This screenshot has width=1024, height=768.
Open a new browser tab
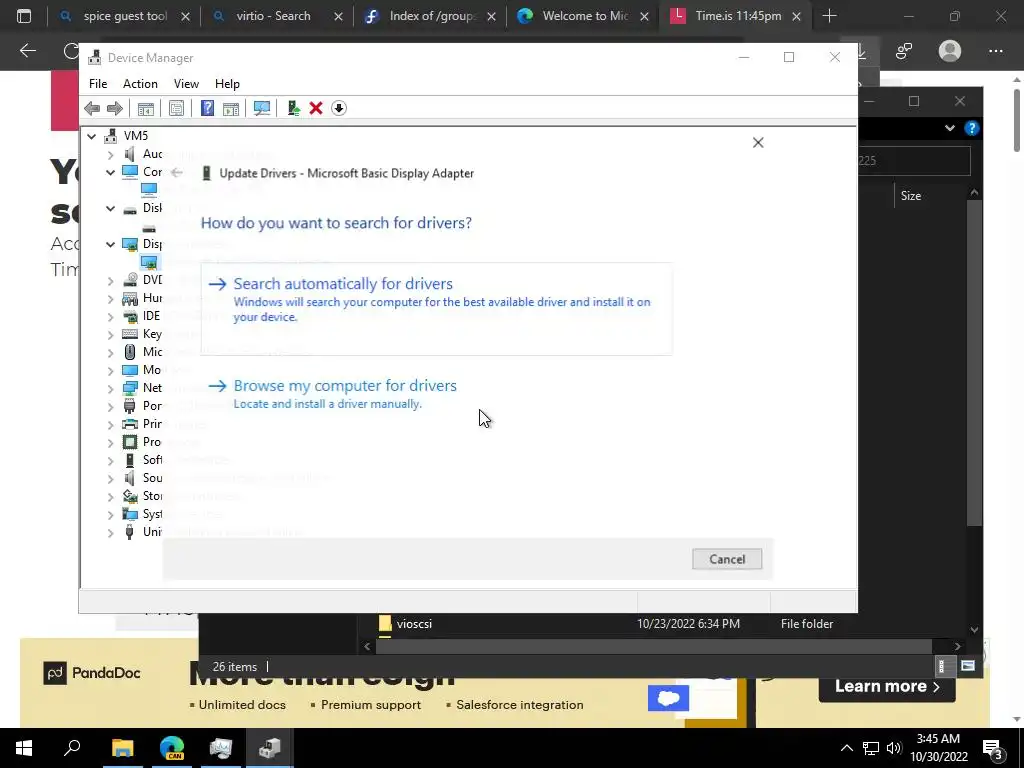829,16
